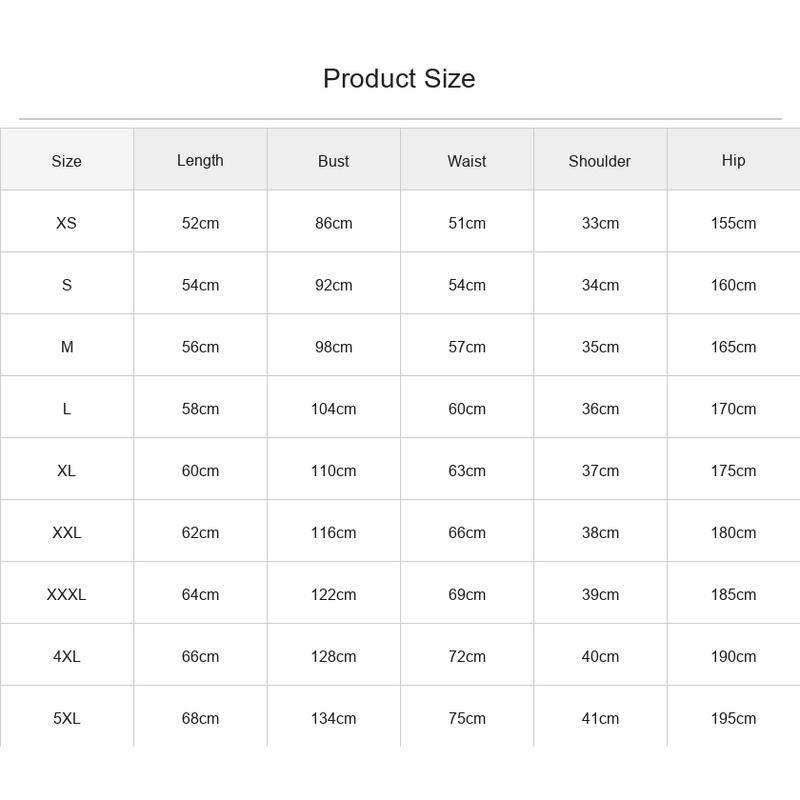The height and width of the screenshot is (800, 800).
Task: Select the 33cm shoulder value
Action: pyautogui.click(x=600, y=223)
